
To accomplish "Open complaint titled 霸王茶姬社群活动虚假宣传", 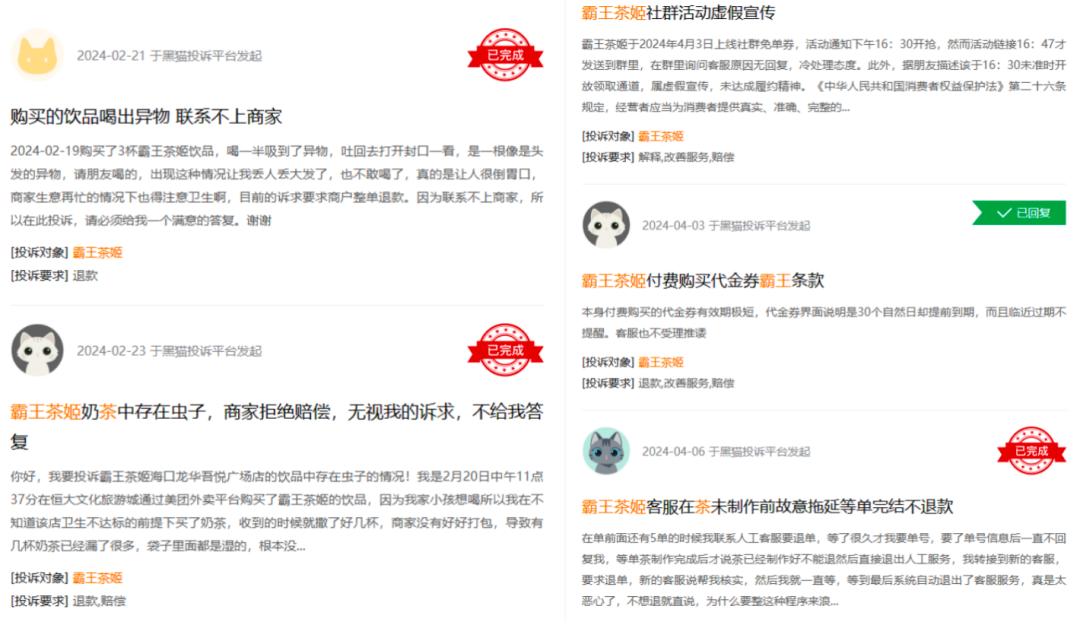I will (x=678, y=12).
